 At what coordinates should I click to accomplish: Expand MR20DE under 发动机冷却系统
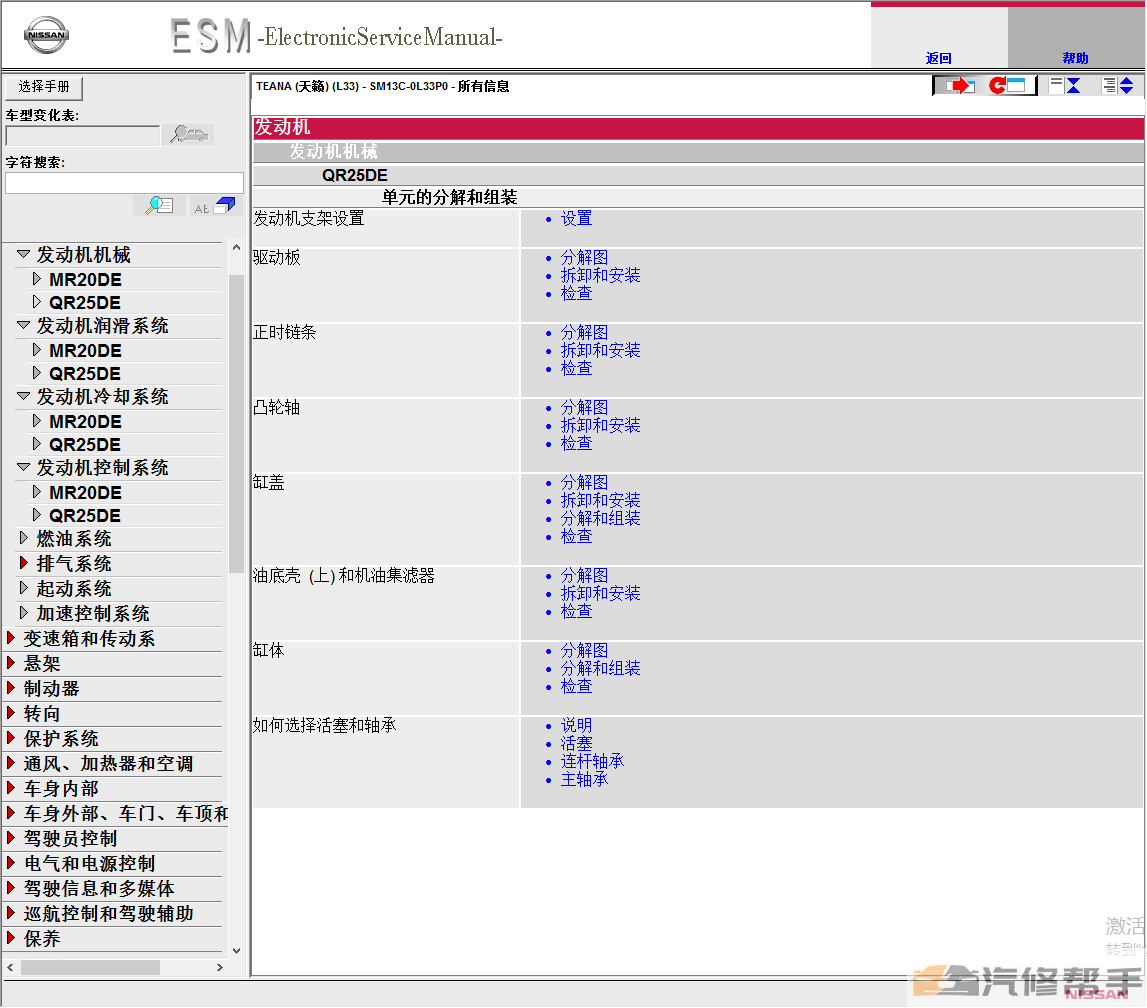pyautogui.click(x=37, y=421)
